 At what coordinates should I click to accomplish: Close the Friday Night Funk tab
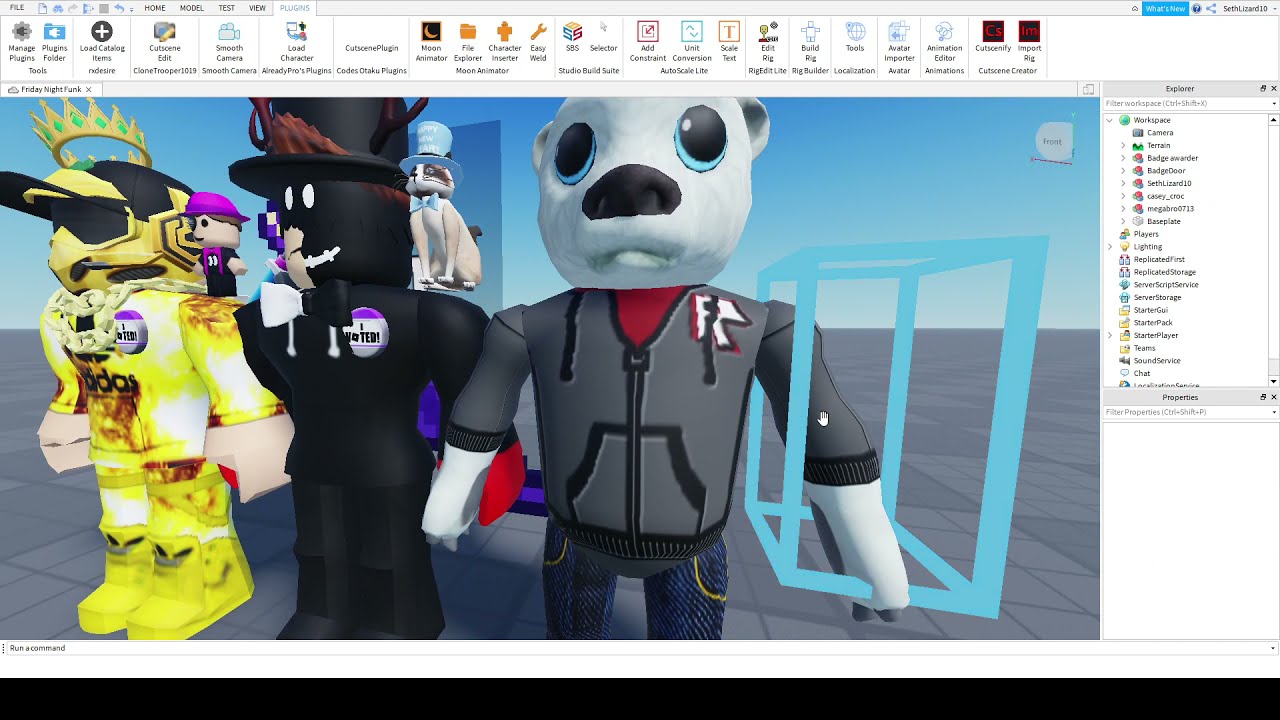pyautogui.click(x=88, y=89)
